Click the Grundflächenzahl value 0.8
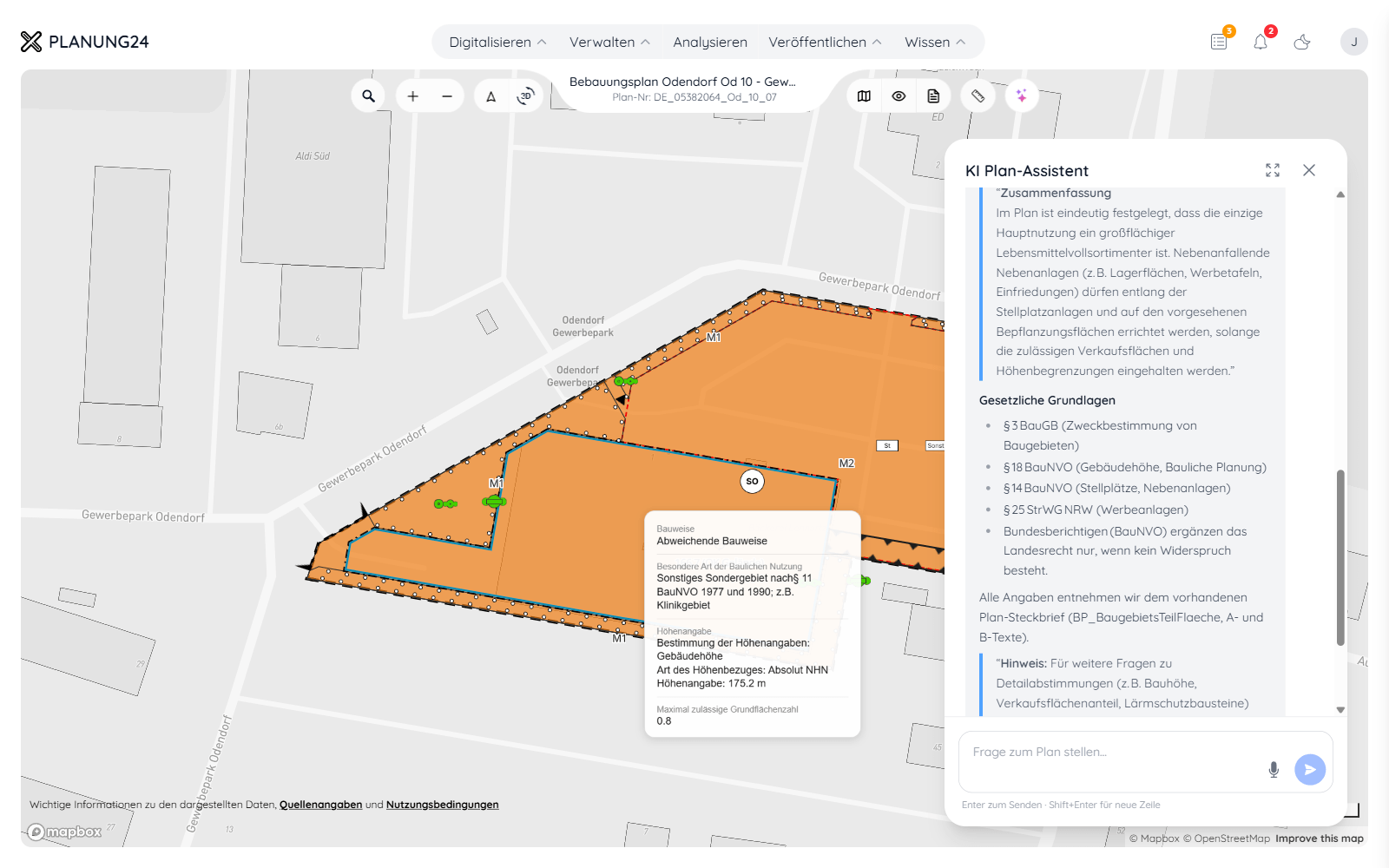This screenshot has width=1389, height=868. 664,721
